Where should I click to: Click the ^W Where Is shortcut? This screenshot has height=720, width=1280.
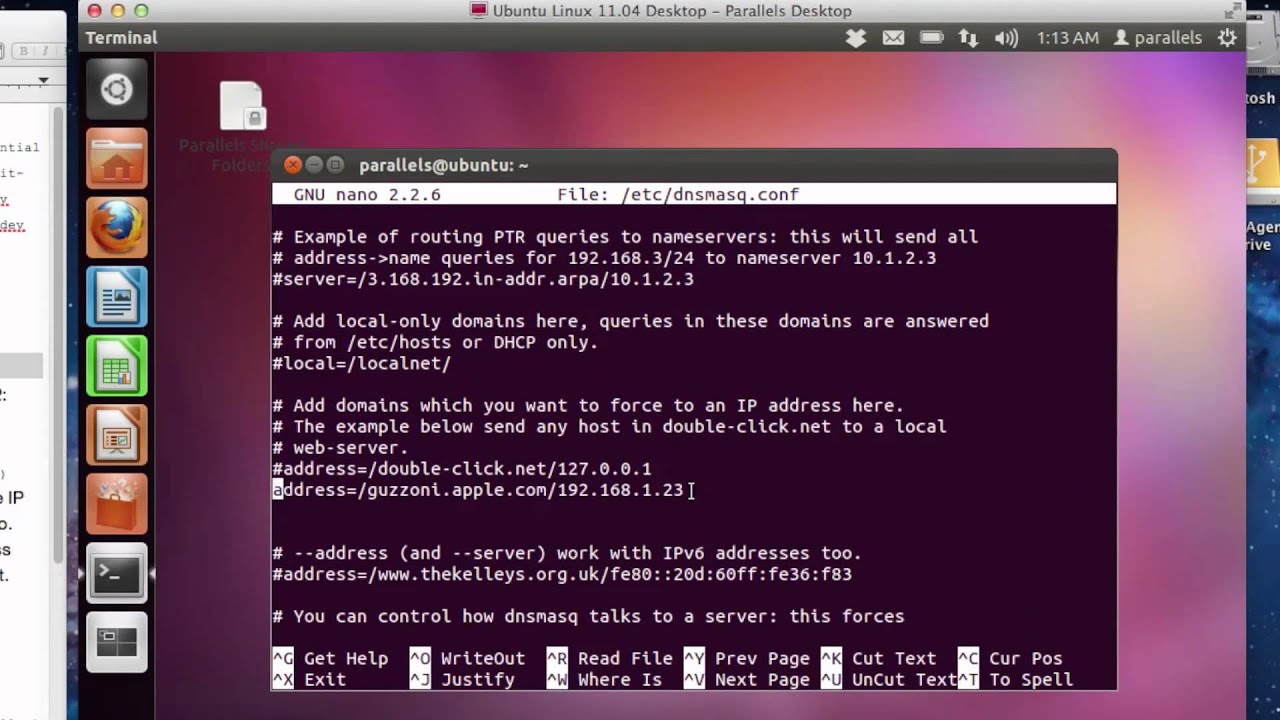tap(604, 679)
